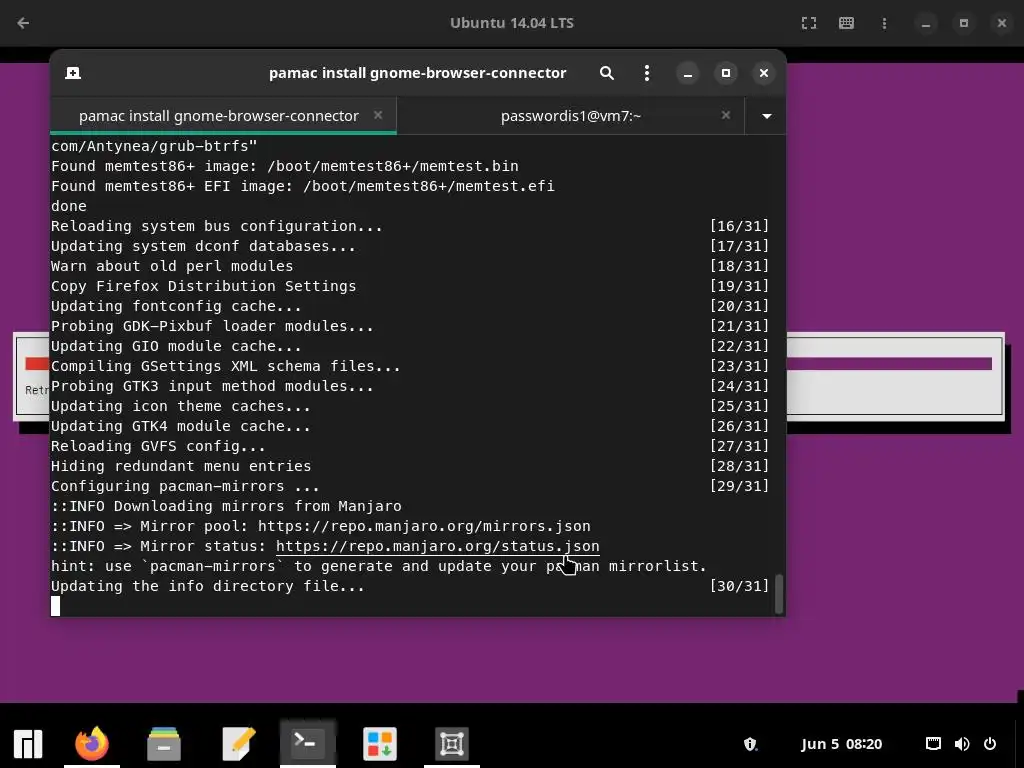The height and width of the screenshot is (768, 1024).
Task: Open the terminal's three-dot menu
Action: (647, 72)
